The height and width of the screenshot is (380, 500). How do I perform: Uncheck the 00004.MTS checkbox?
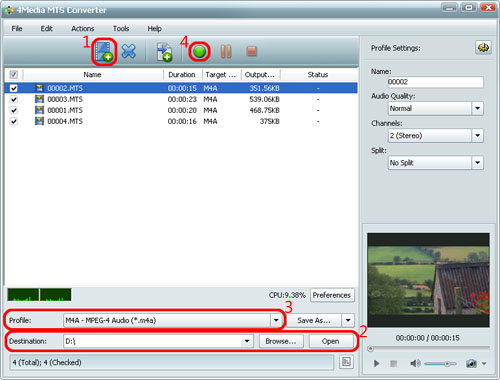pyautogui.click(x=14, y=121)
